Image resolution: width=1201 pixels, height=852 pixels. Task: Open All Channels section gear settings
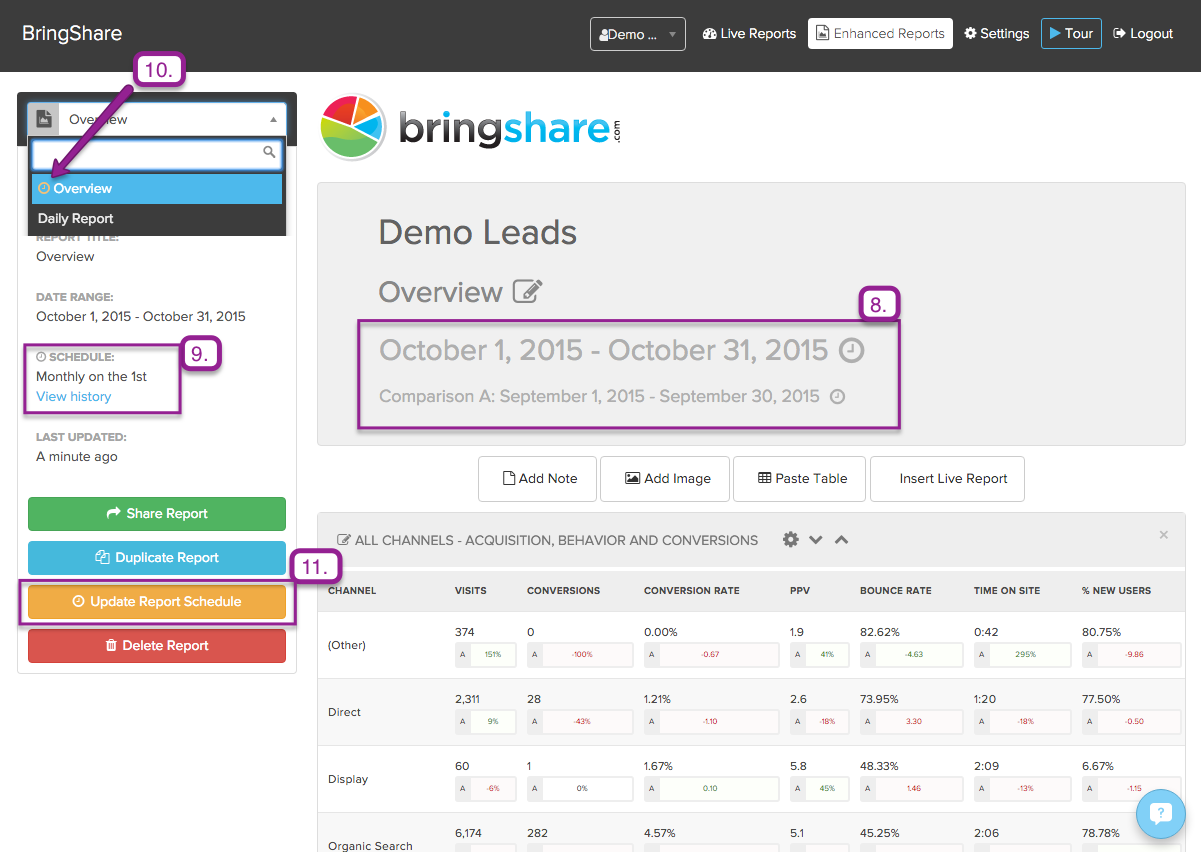click(791, 540)
